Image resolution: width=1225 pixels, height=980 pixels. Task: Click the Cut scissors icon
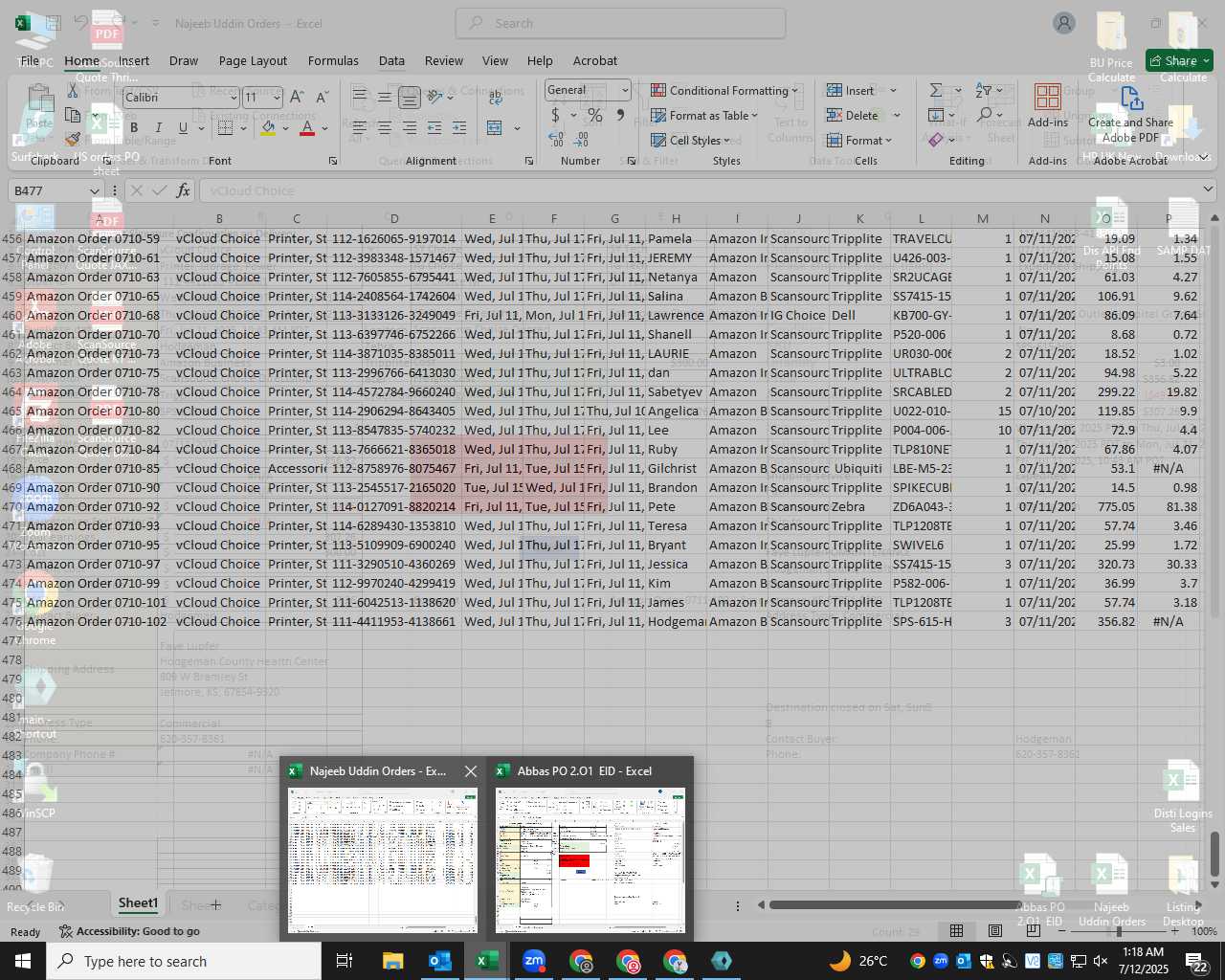point(73,91)
